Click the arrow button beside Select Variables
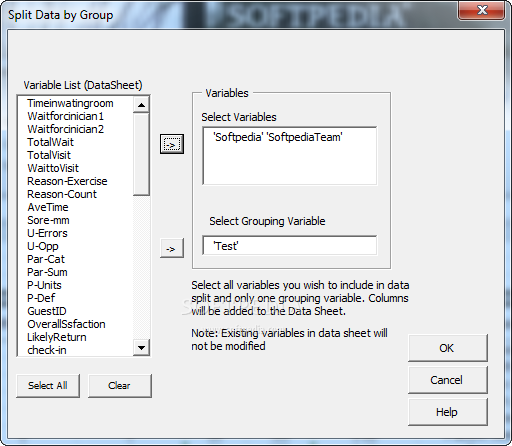 pos(172,144)
